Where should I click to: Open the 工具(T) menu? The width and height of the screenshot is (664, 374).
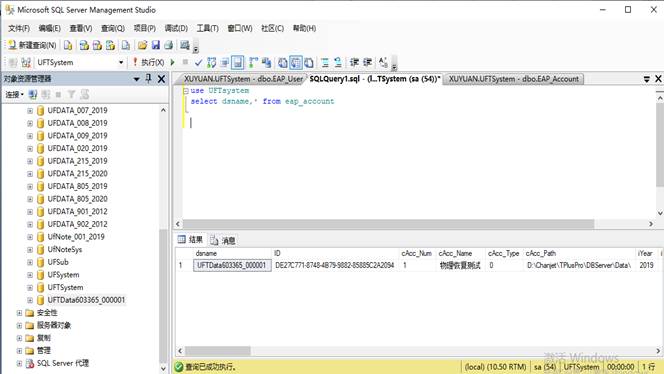[x=208, y=28]
